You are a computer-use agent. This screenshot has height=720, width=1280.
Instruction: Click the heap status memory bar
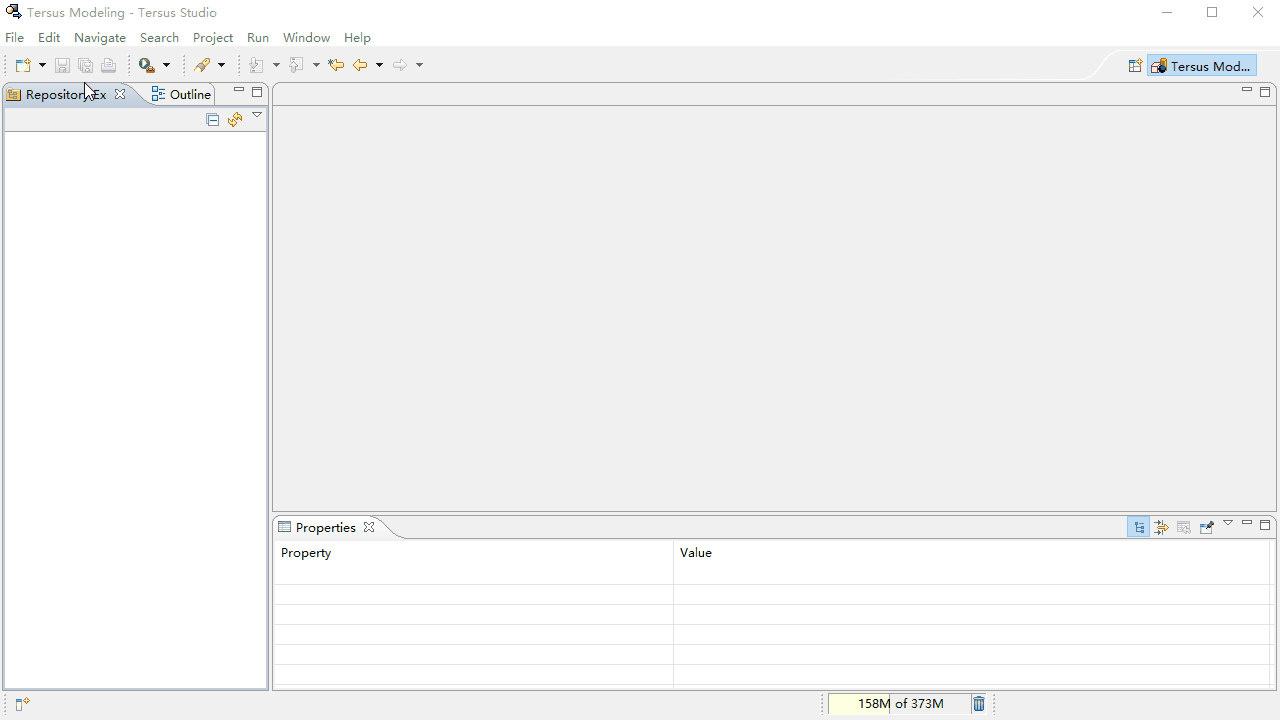point(899,704)
